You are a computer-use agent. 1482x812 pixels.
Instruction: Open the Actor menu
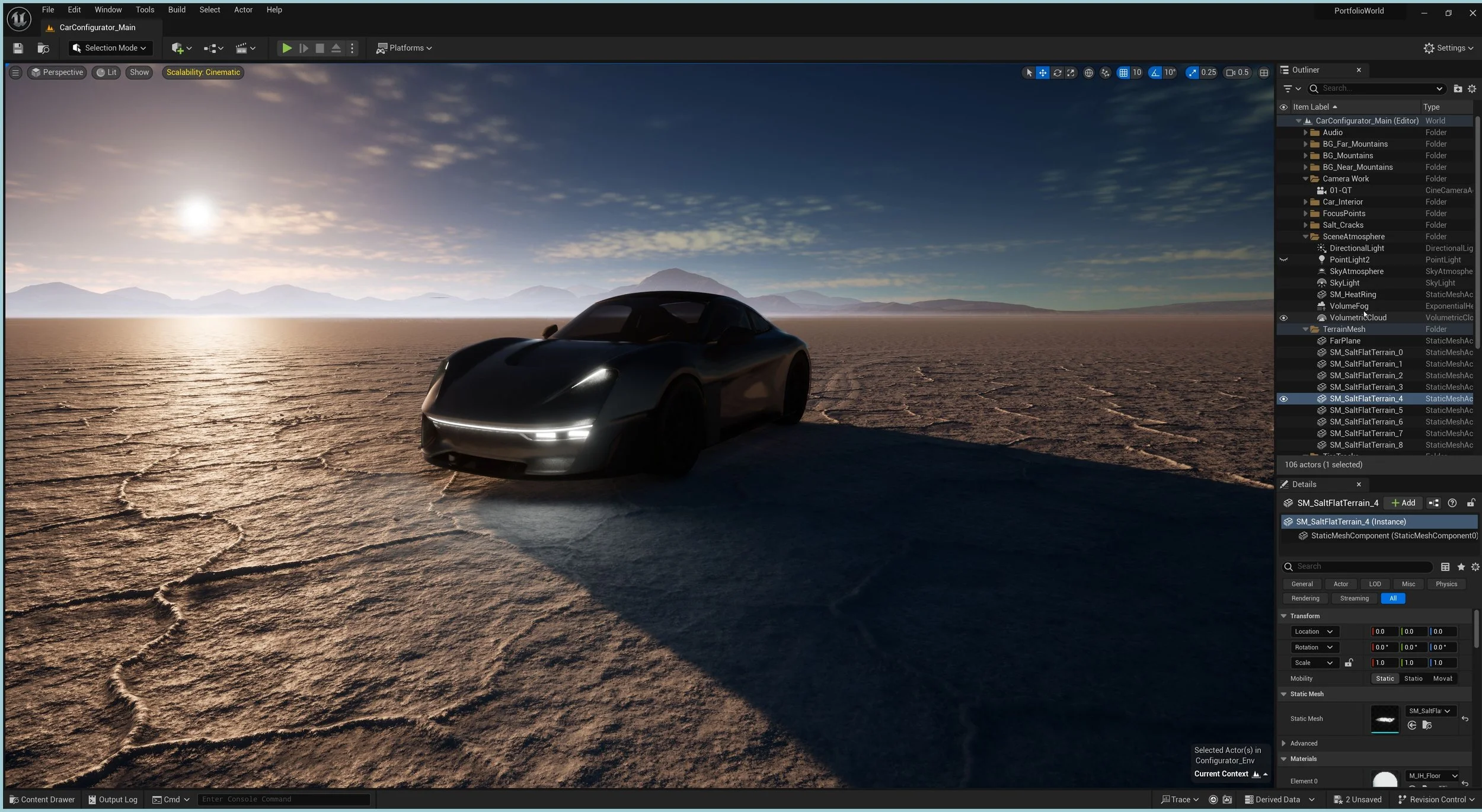243,9
